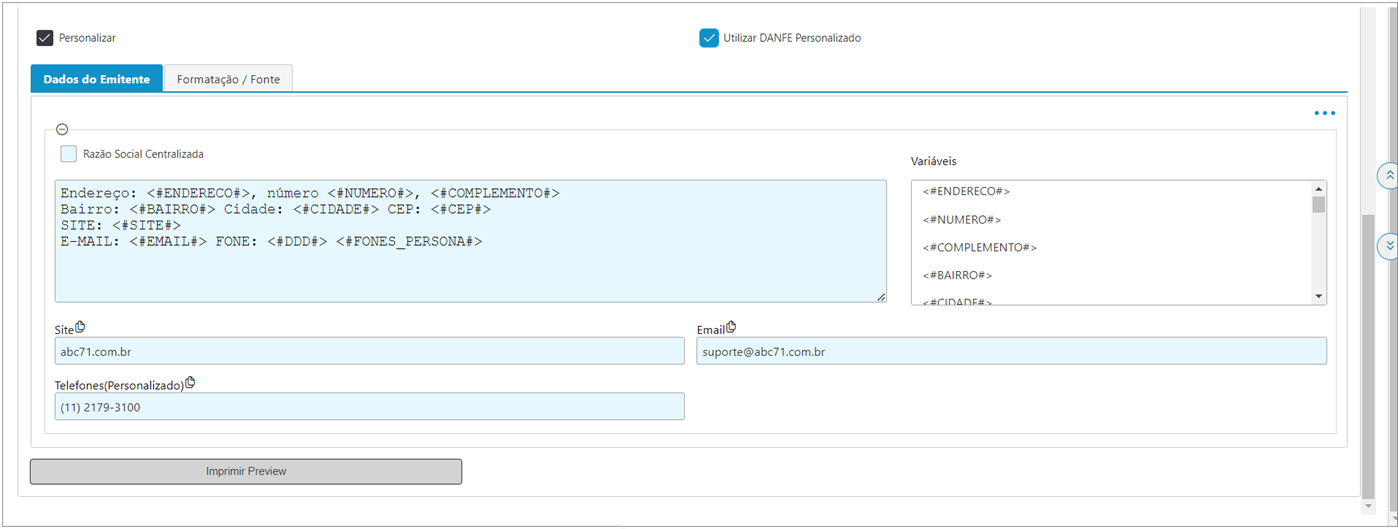Click copy icon beside Telefones(Personalizado)
Image resolution: width=1398 pixels, height=529 pixels.
point(190,382)
